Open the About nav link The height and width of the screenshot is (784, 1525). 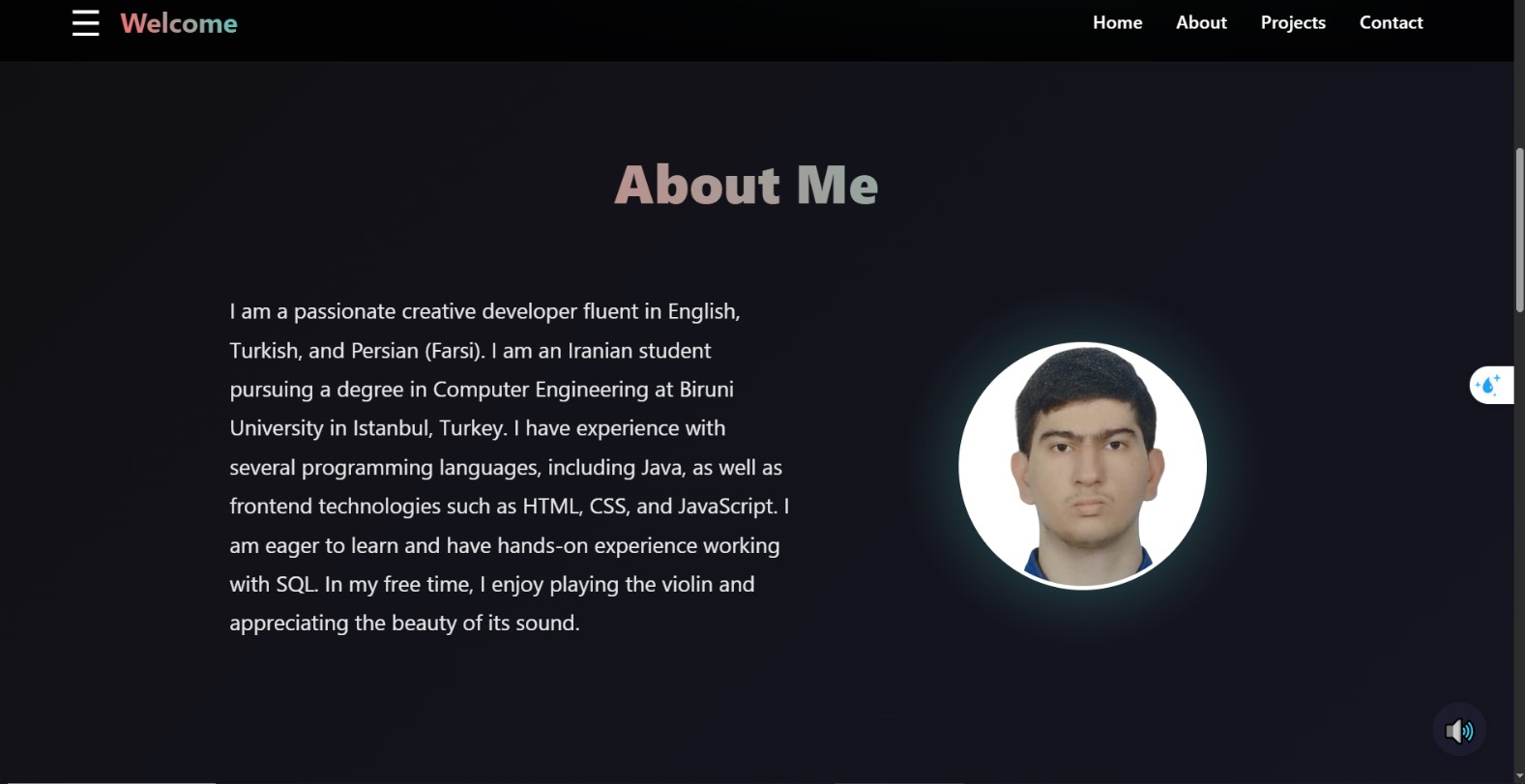[x=1201, y=22]
